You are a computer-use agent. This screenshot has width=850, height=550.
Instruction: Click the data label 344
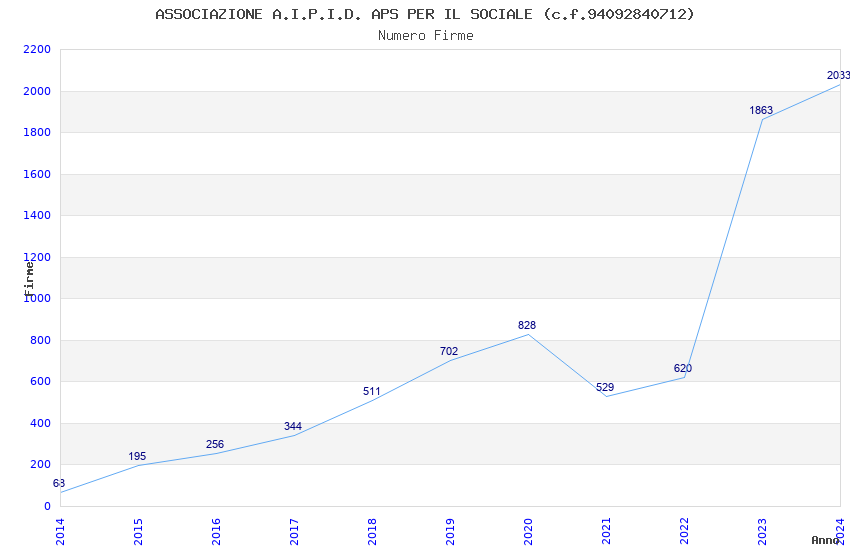tap(293, 426)
